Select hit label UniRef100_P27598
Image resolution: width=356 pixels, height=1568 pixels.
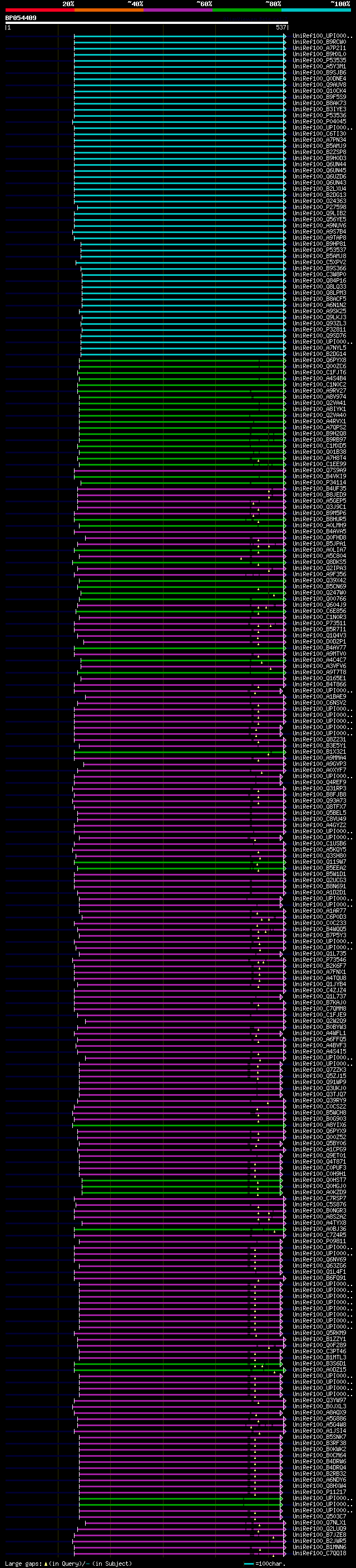319,207
